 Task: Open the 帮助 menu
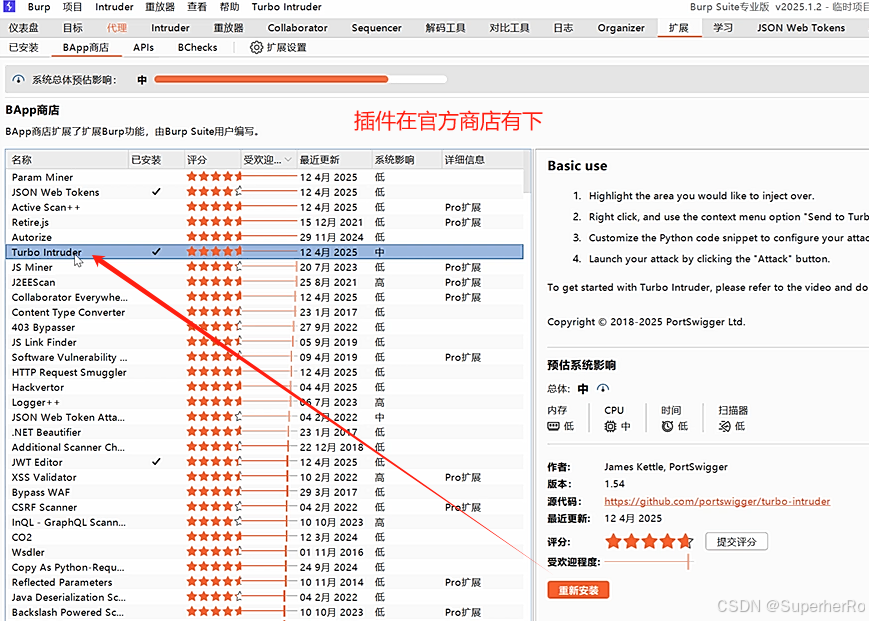[x=229, y=7]
